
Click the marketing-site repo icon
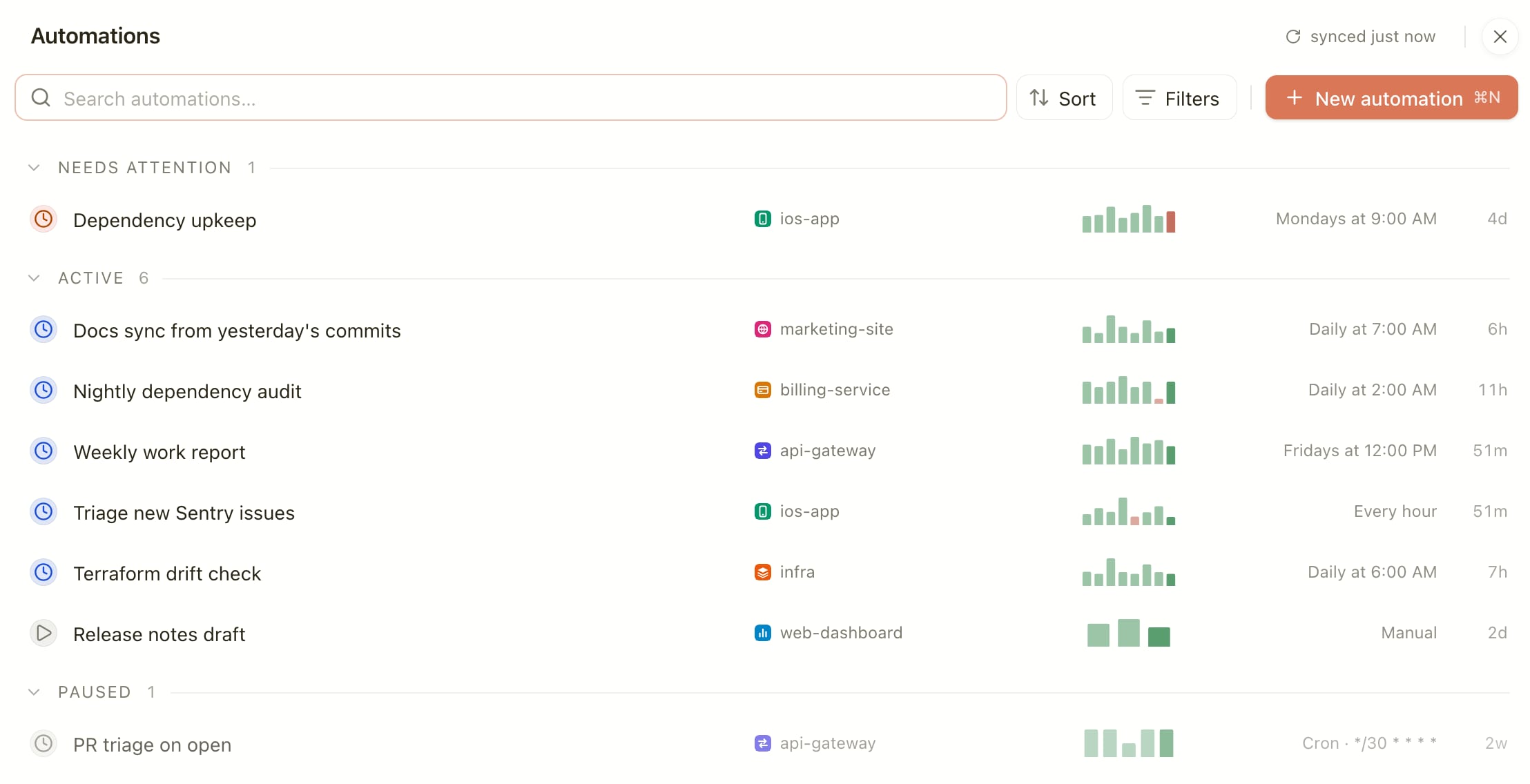762,330
